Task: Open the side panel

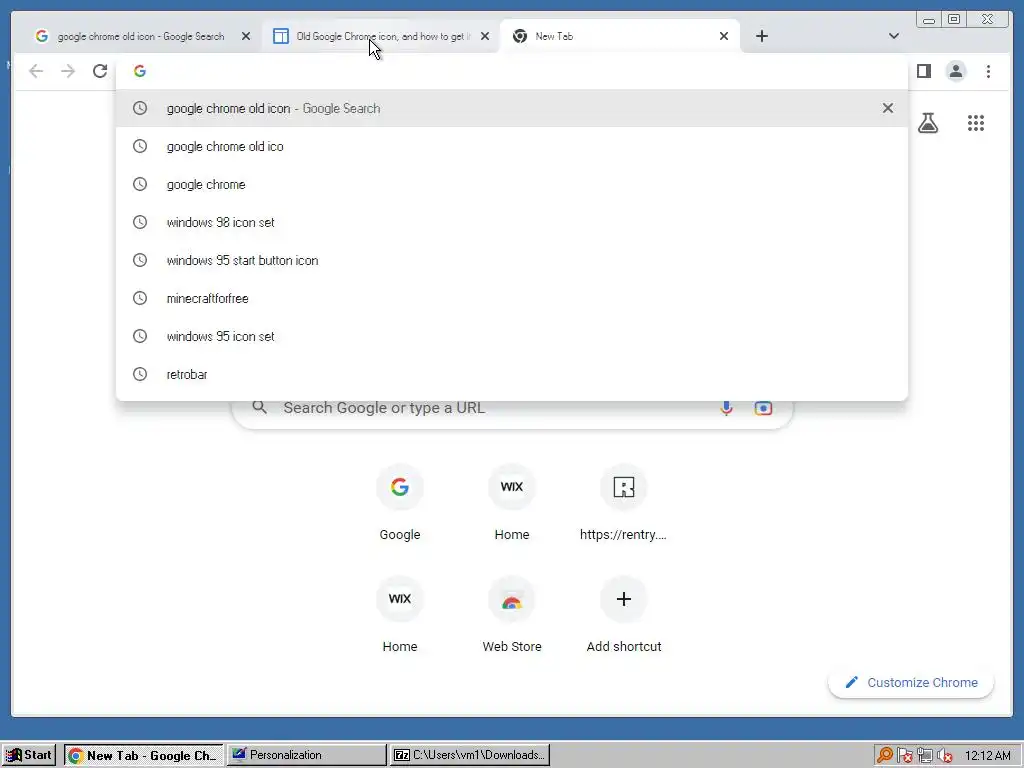Action: click(923, 71)
